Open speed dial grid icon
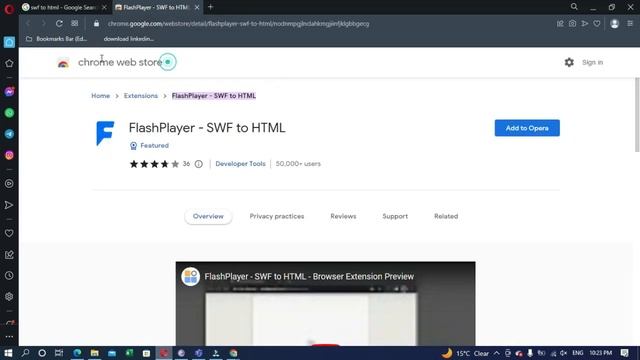 75,24
